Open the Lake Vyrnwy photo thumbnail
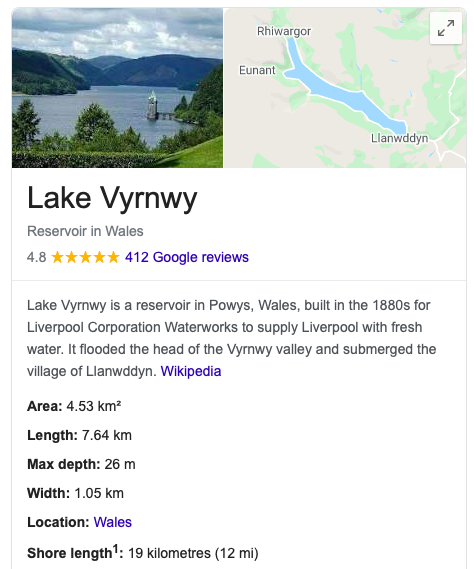The image size is (474, 569). point(117,88)
